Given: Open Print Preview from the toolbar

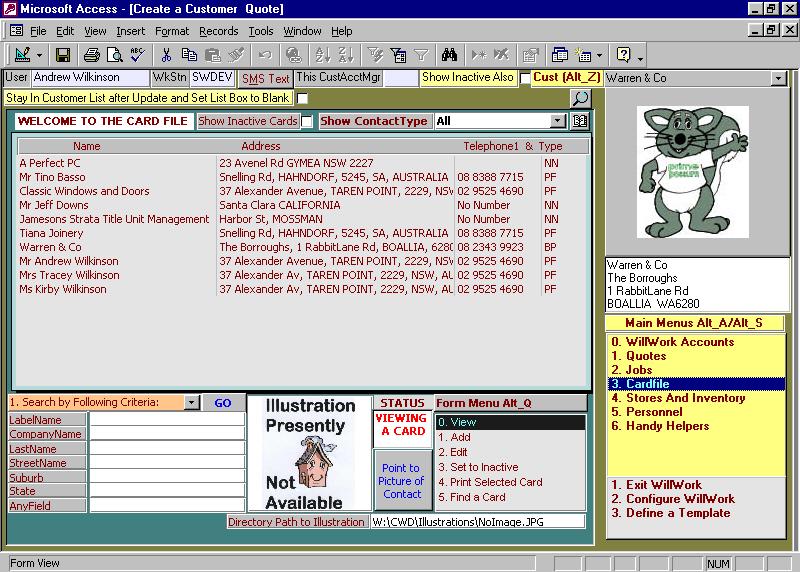Looking at the screenshot, I should [113, 55].
